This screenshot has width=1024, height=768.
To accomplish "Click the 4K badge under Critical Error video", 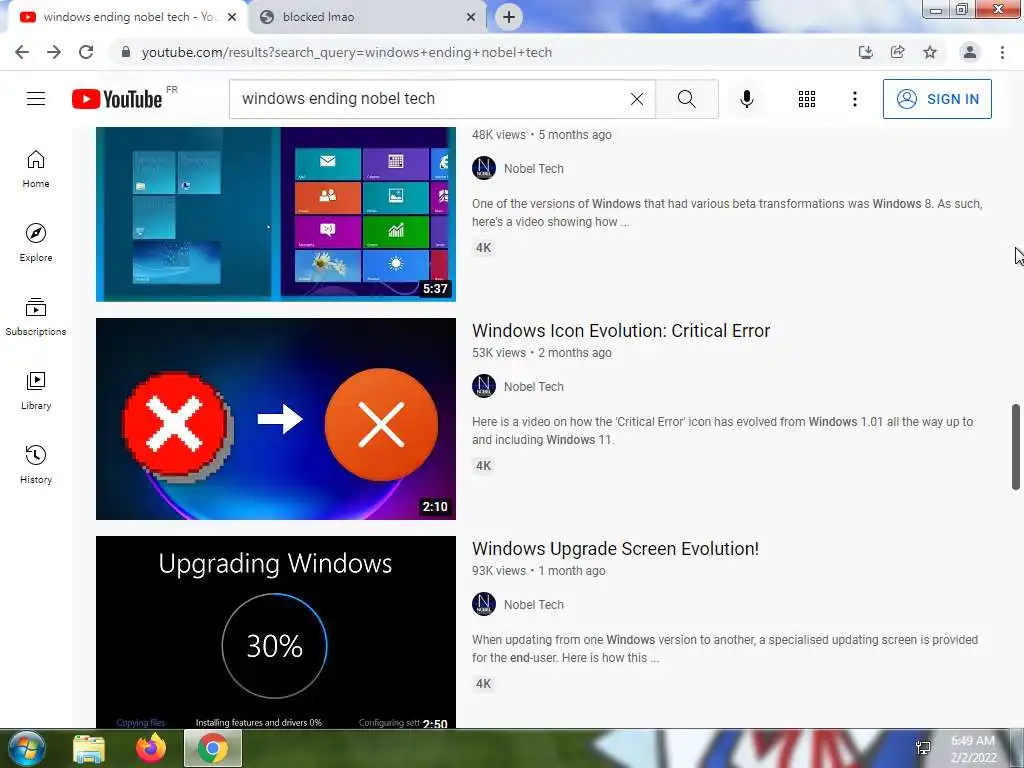I will 483,466.
